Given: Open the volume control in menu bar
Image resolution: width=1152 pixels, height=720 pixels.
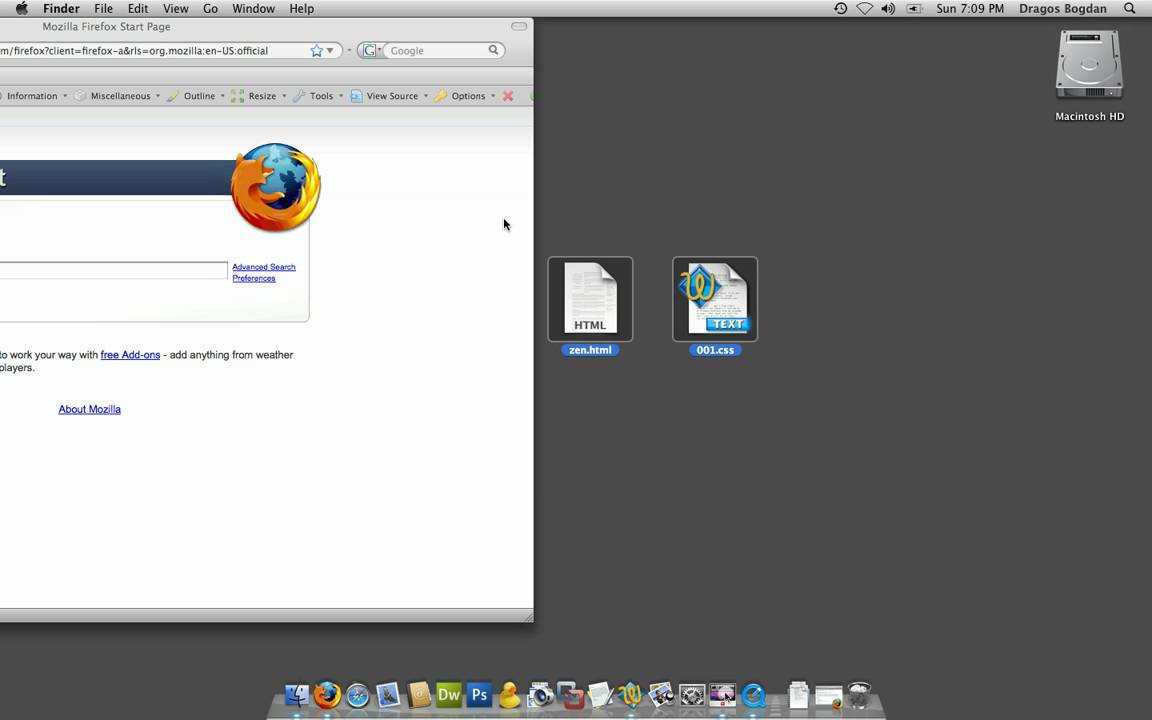Looking at the screenshot, I should [888, 9].
